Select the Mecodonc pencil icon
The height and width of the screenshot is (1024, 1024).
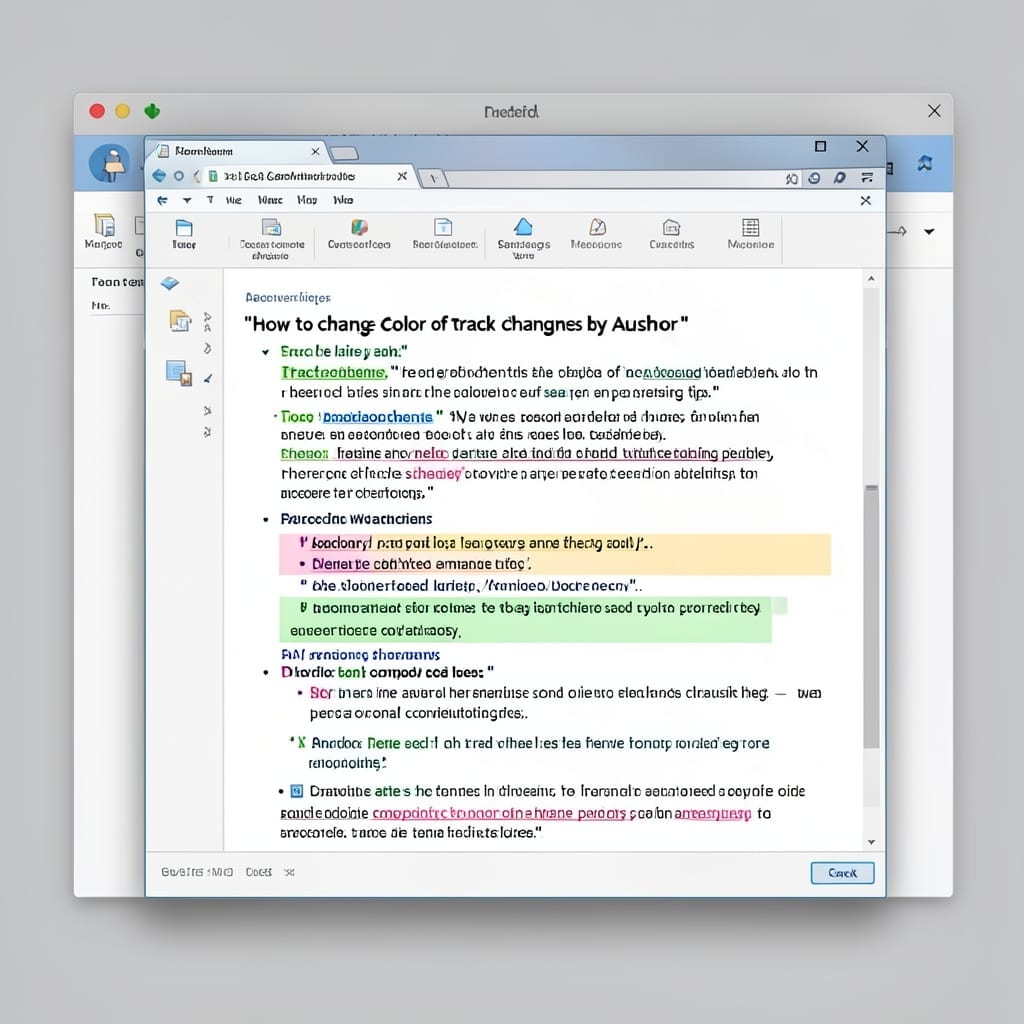tap(596, 234)
